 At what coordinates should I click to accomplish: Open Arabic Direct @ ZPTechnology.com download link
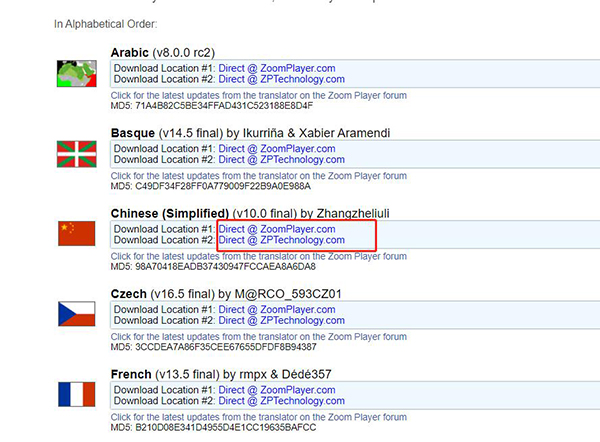[281, 79]
